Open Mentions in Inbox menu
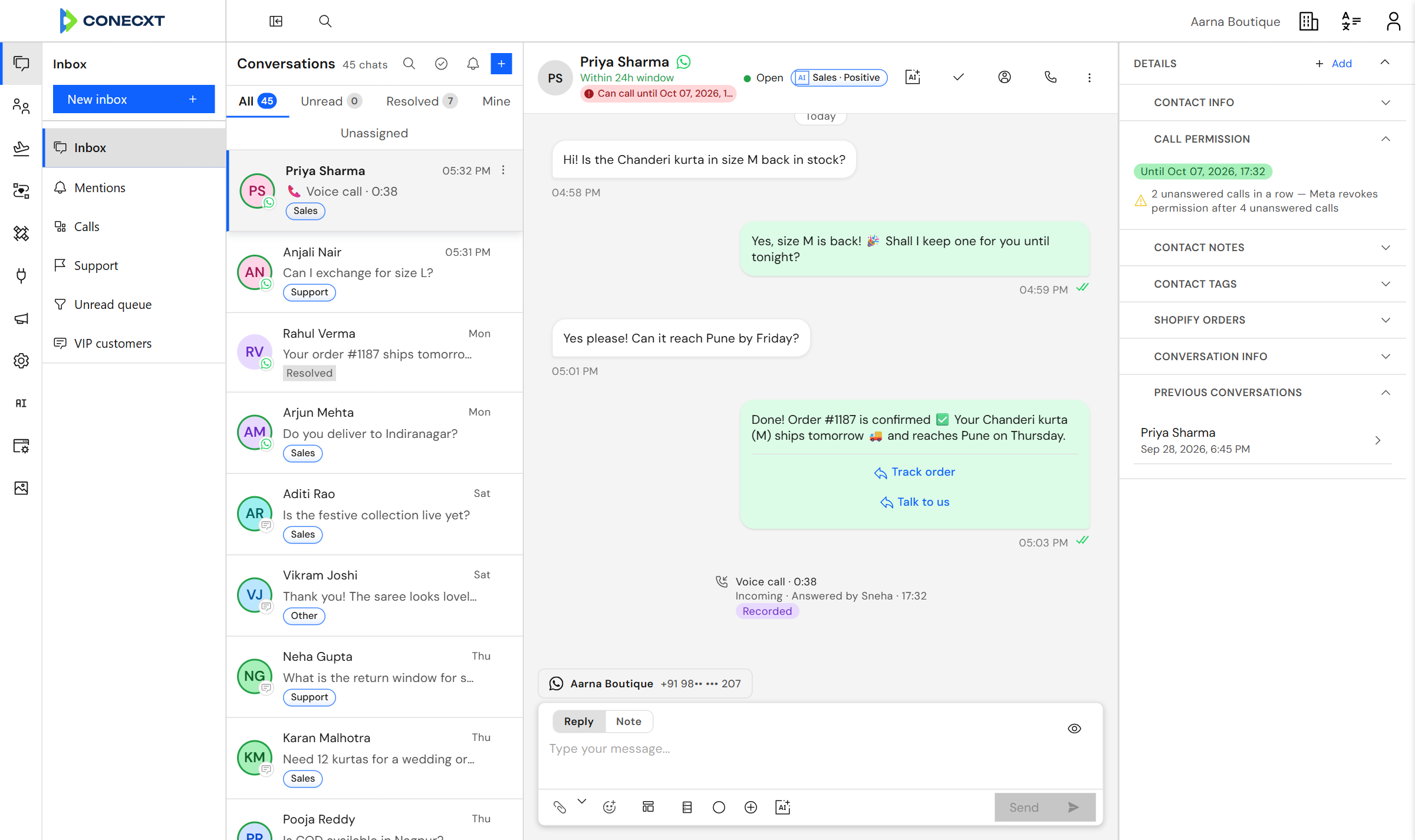The width and height of the screenshot is (1415, 840). pyautogui.click(x=134, y=188)
